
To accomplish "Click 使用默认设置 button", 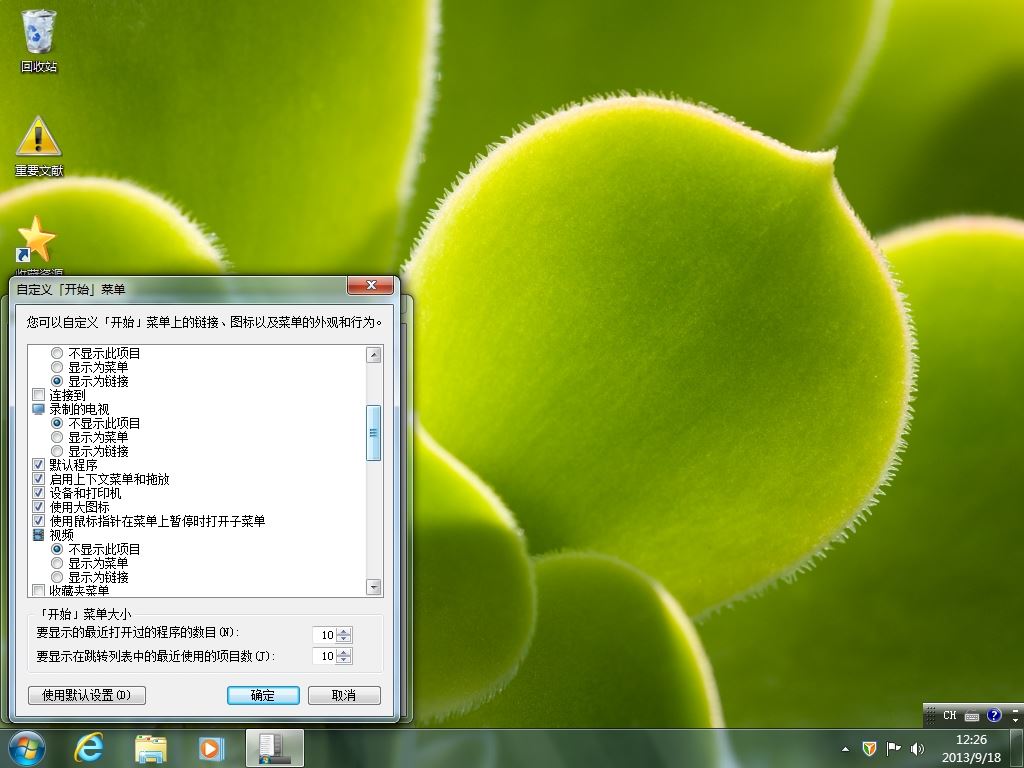I will (x=87, y=696).
